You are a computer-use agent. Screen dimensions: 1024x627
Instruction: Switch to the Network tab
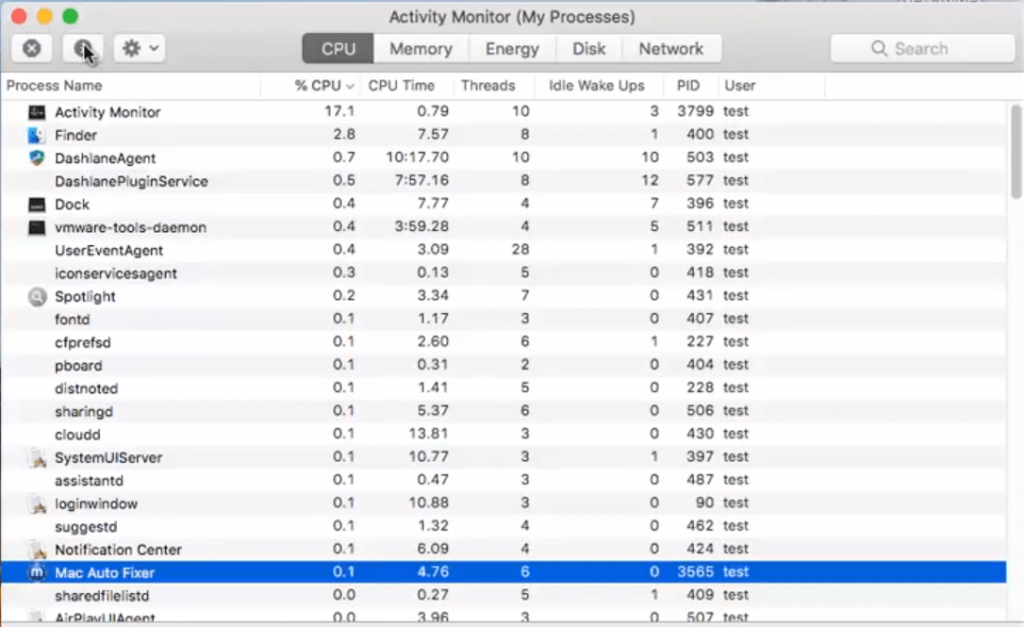pyautogui.click(x=671, y=48)
